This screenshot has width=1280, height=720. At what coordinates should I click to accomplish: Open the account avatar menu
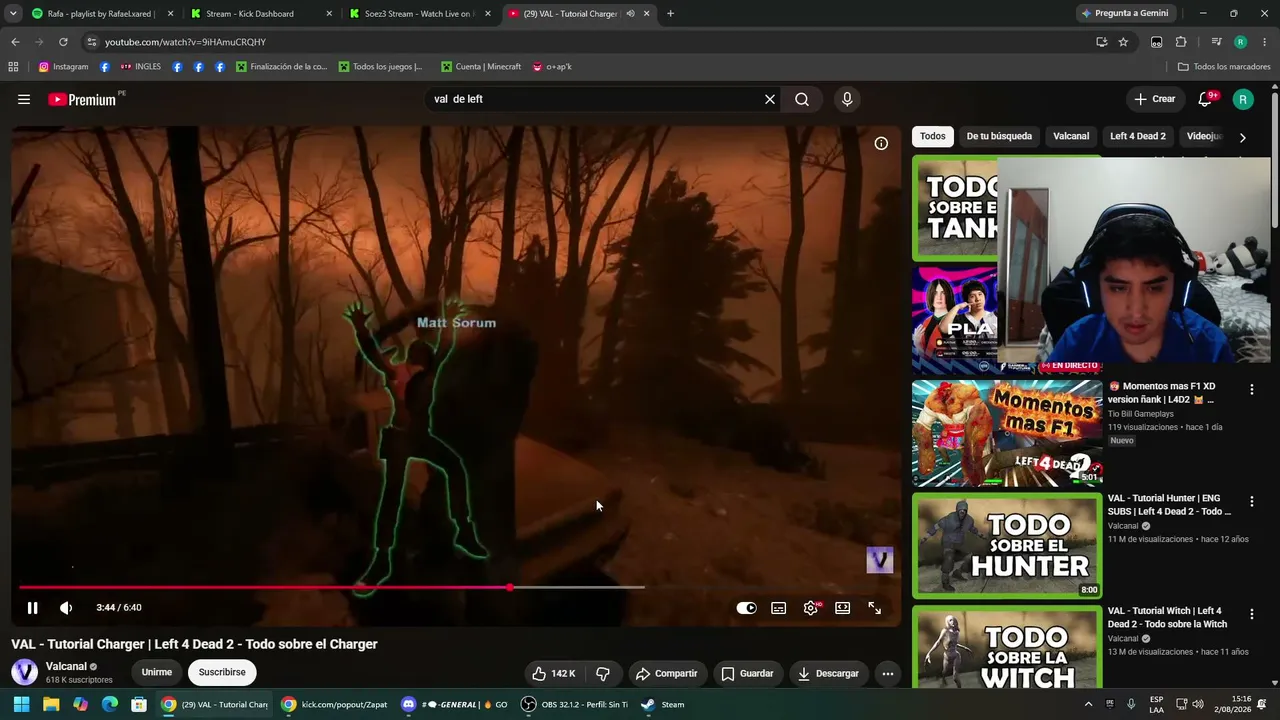point(1243,99)
